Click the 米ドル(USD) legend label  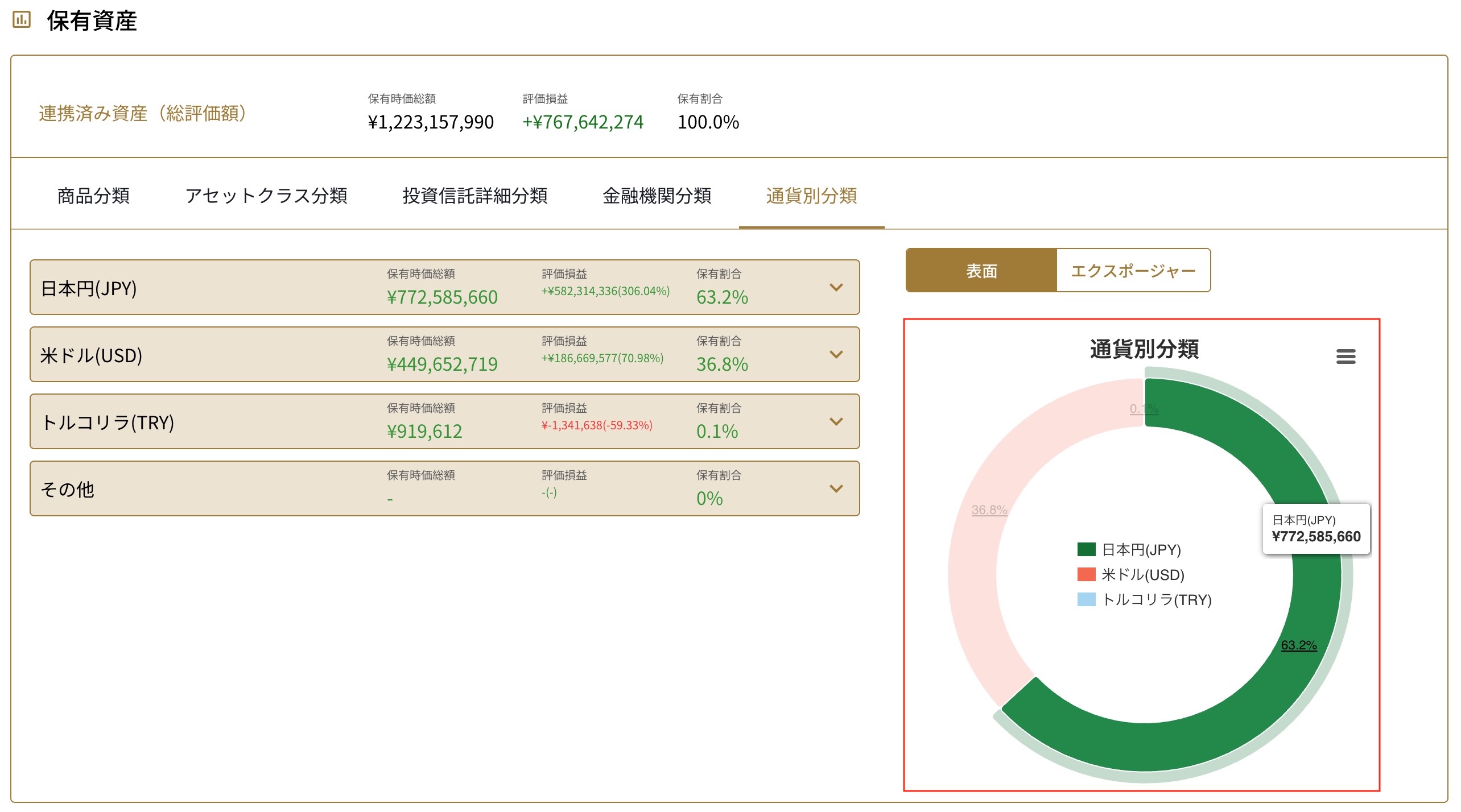click(1143, 575)
